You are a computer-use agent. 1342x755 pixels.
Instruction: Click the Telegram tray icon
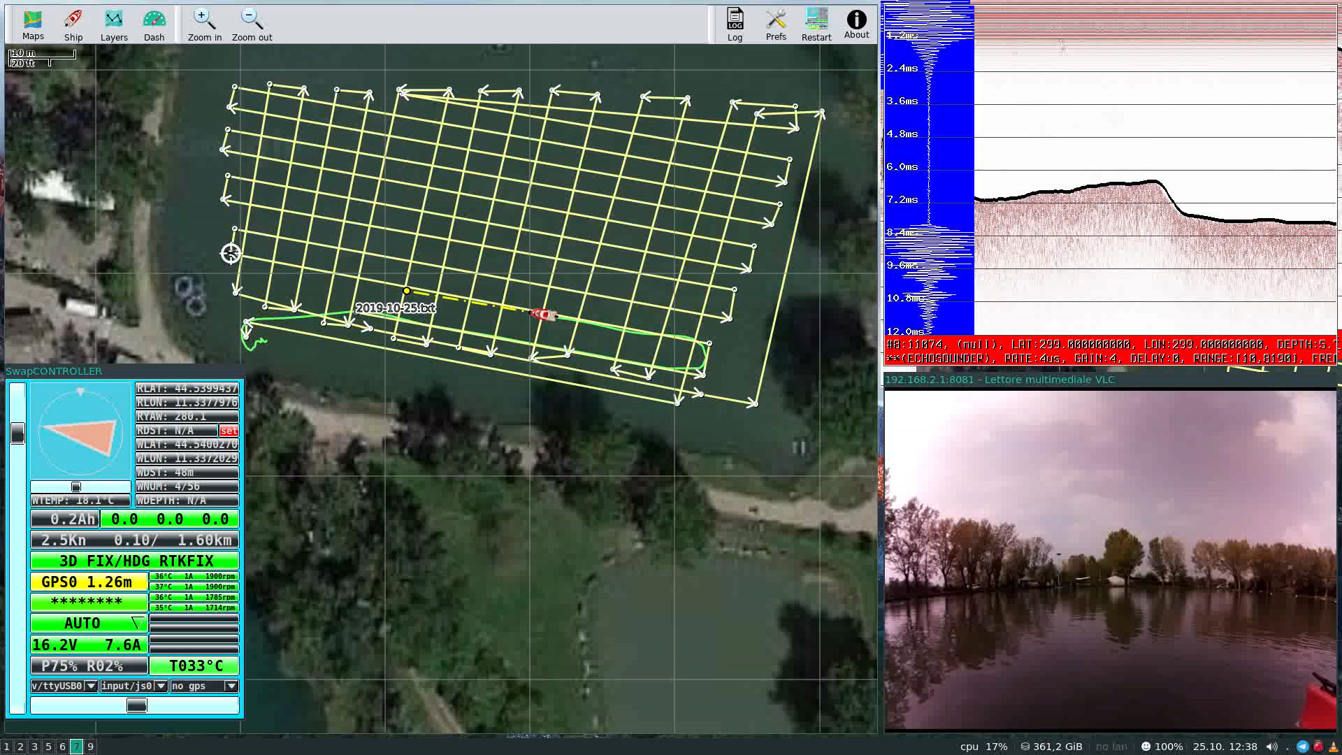pos(1302,746)
